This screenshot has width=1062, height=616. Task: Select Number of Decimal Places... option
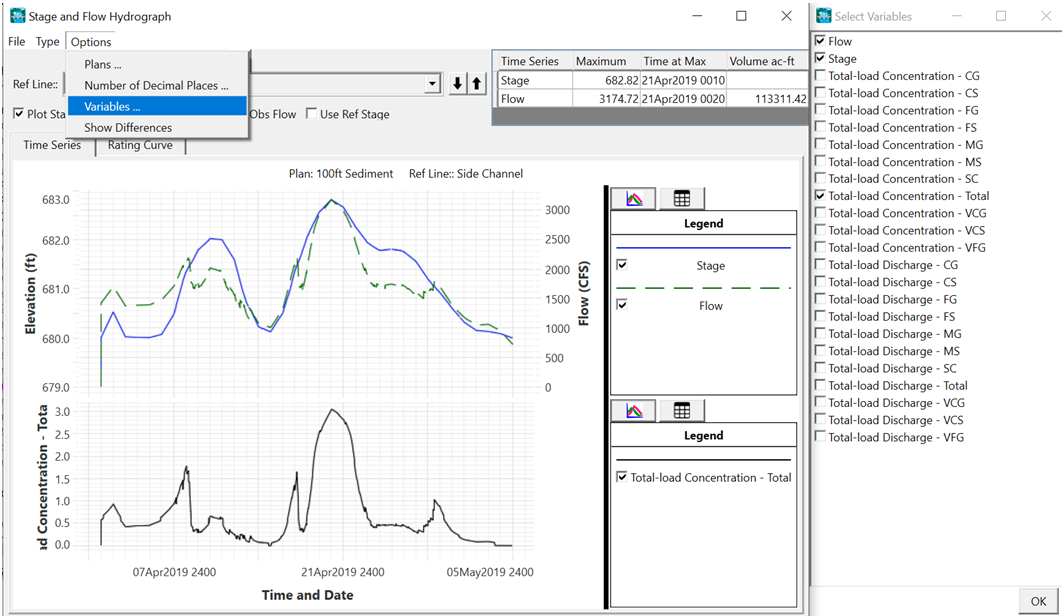click(x=156, y=85)
